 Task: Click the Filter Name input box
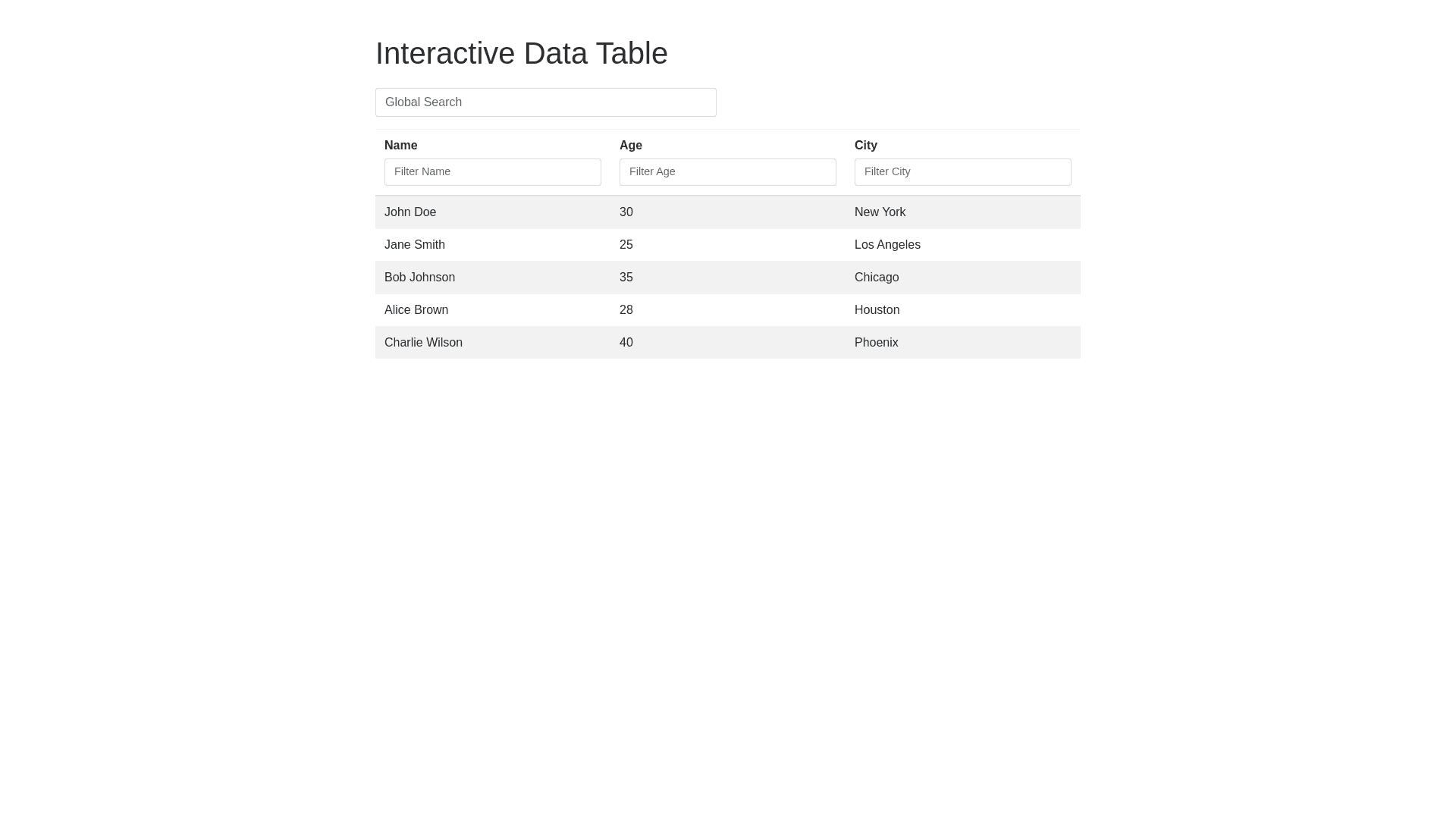492,171
